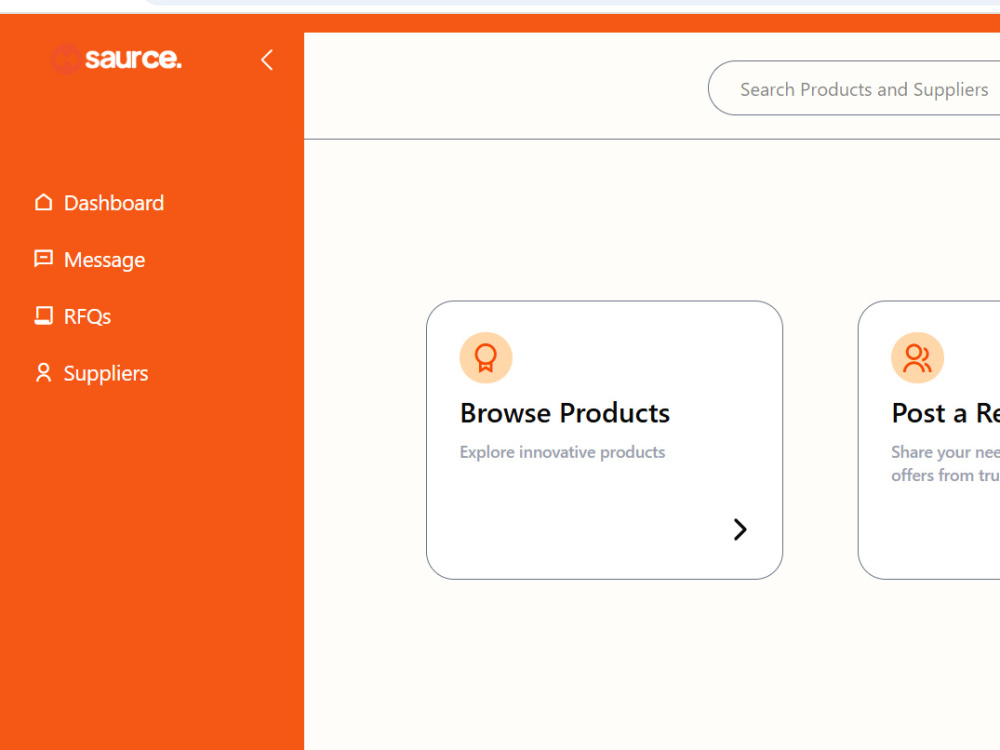Click the 'Explore innovative products' text
Screen dimensions: 1000x750
pyautogui.click(x=562, y=452)
